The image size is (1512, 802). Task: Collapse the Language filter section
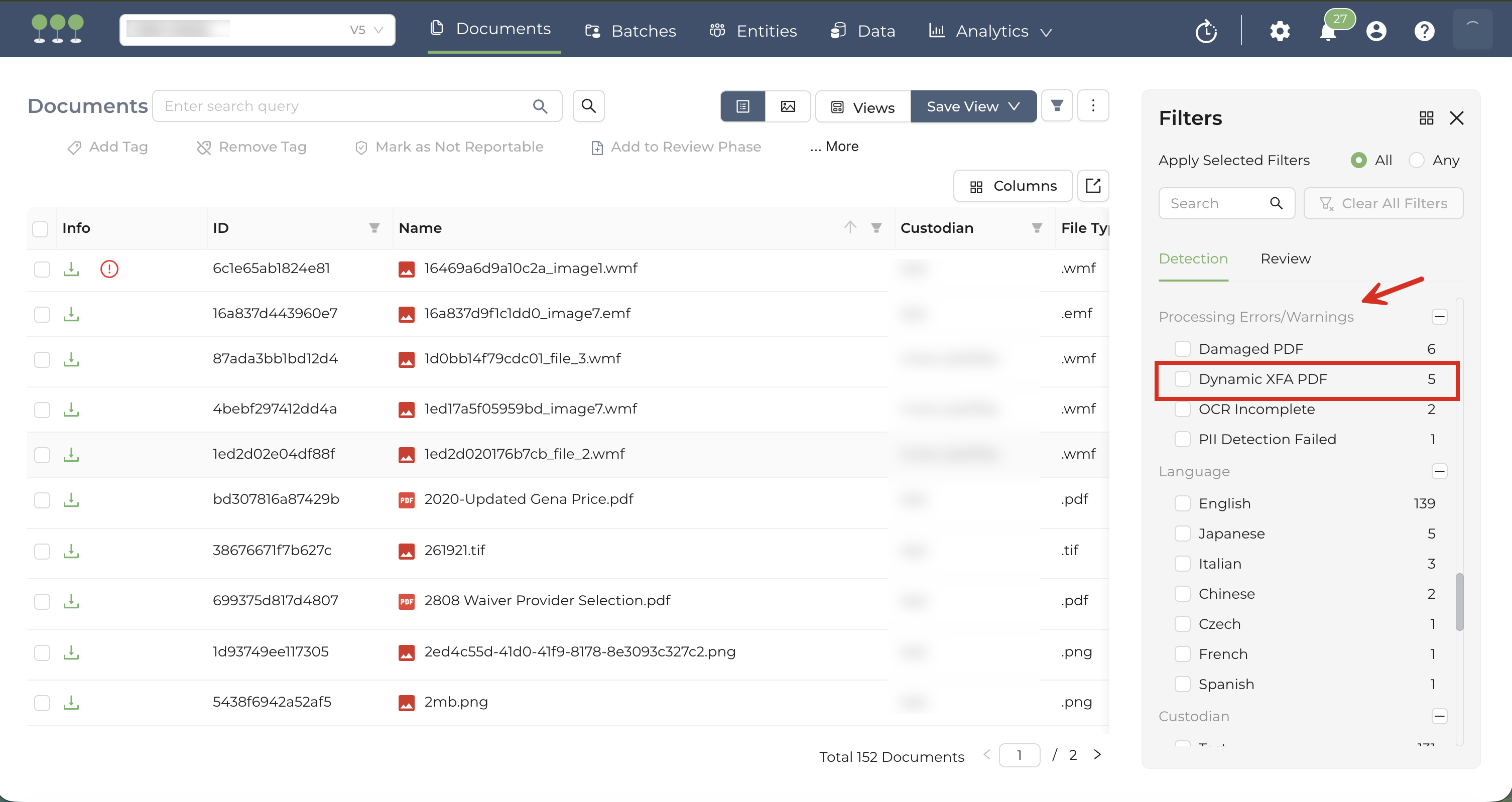1439,472
